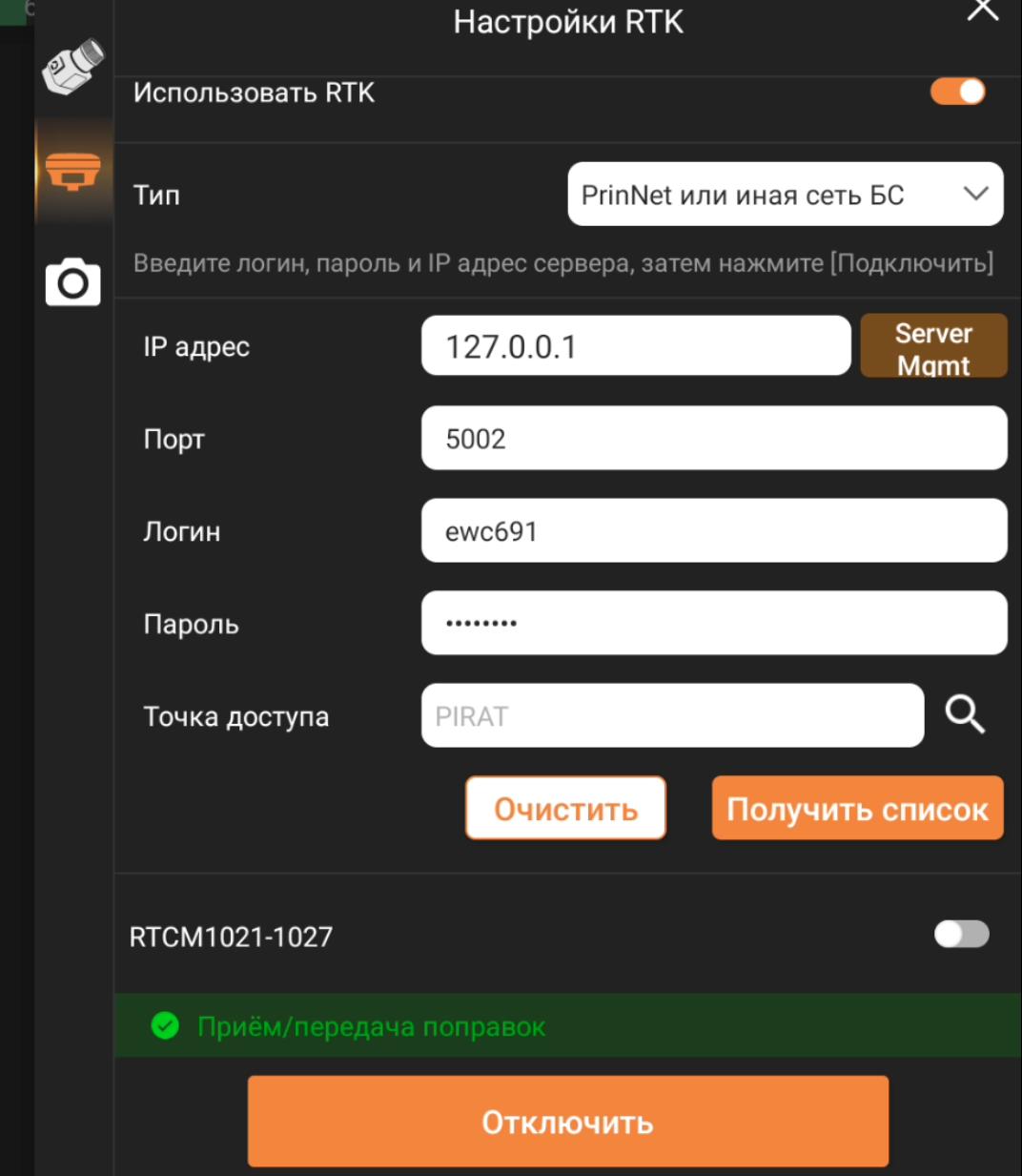This screenshot has width=1022, height=1176.
Task: Click the 'Очистить' button
Action: (565, 808)
